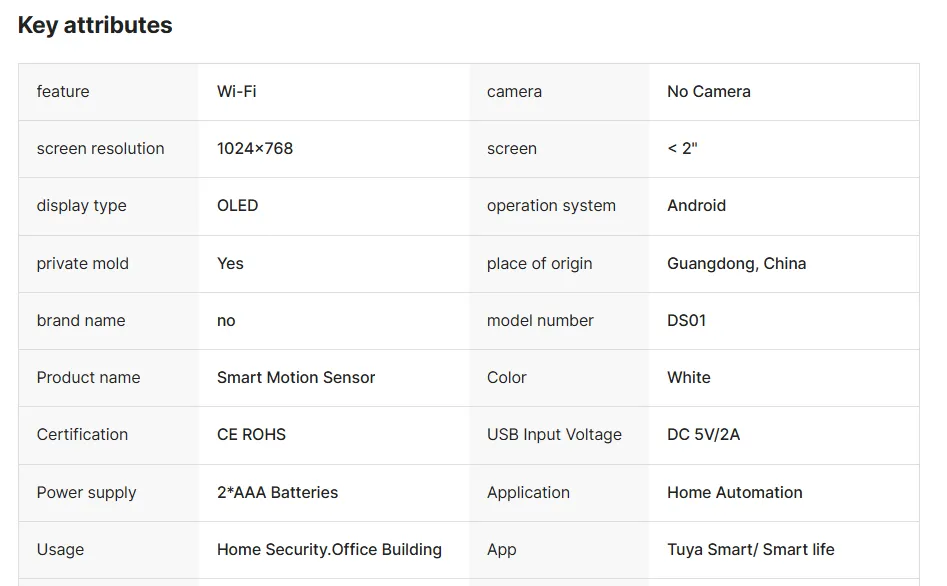Click the Home Security.Office Building usage value
This screenshot has width=947, height=586.
pyautogui.click(x=329, y=550)
